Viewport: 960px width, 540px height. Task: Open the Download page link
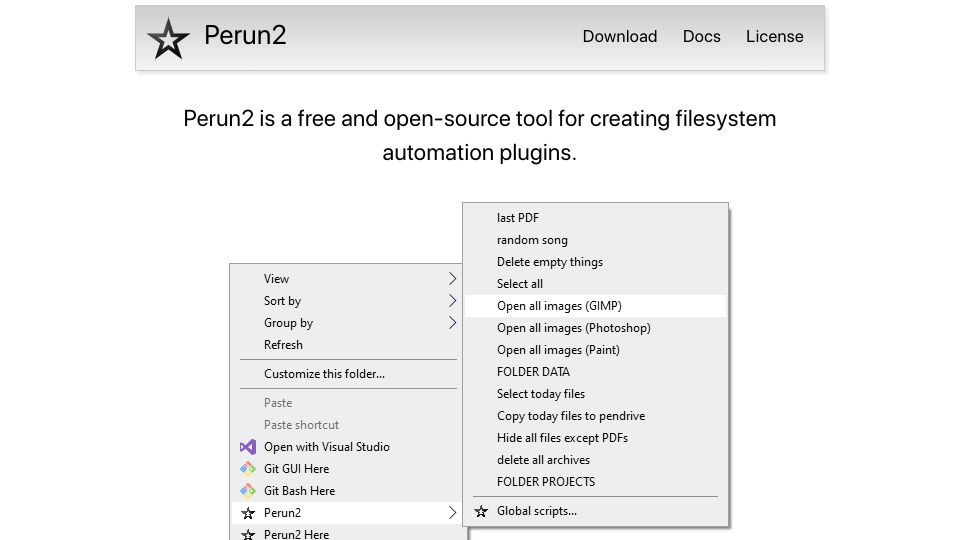click(620, 36)
